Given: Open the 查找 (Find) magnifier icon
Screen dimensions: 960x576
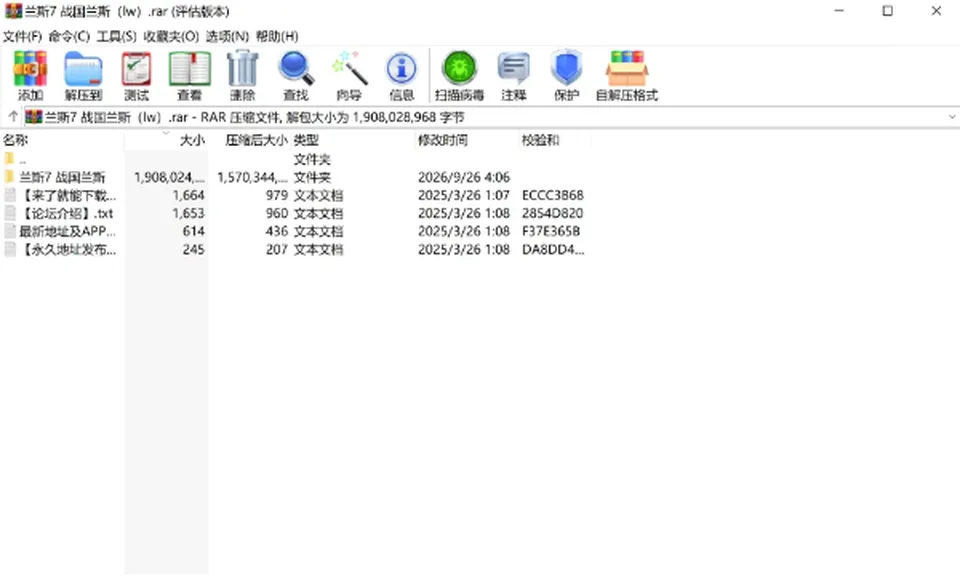Looking at the screenshot, I should 296,76.
